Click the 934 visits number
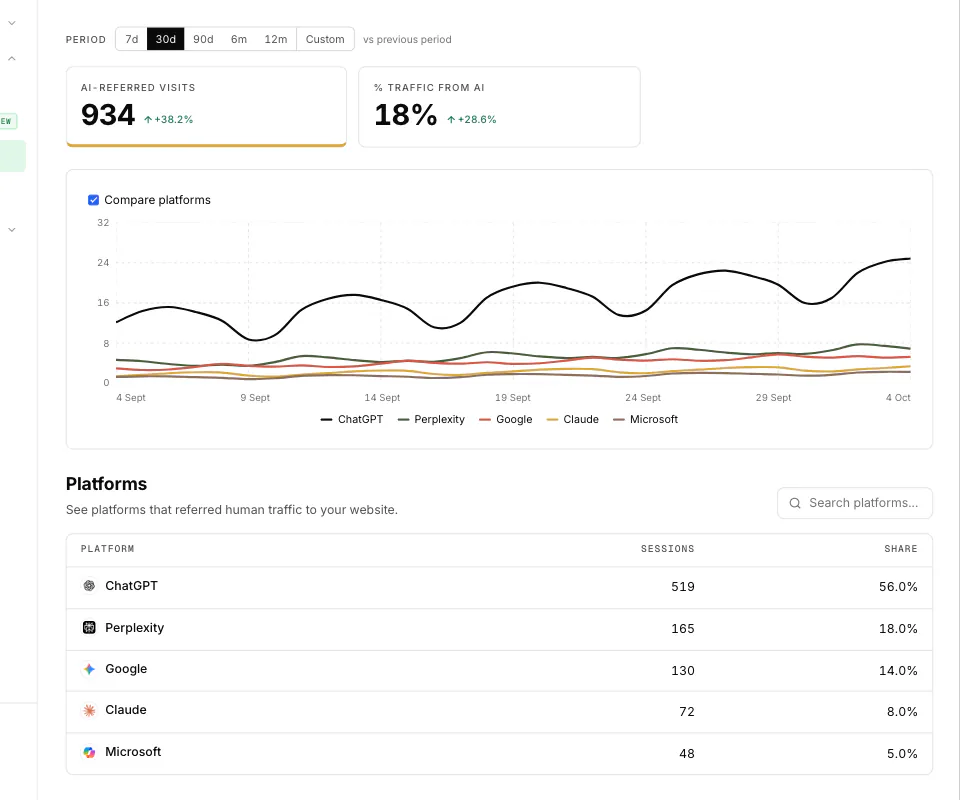The image size is (960, 800). click(108, 115)
